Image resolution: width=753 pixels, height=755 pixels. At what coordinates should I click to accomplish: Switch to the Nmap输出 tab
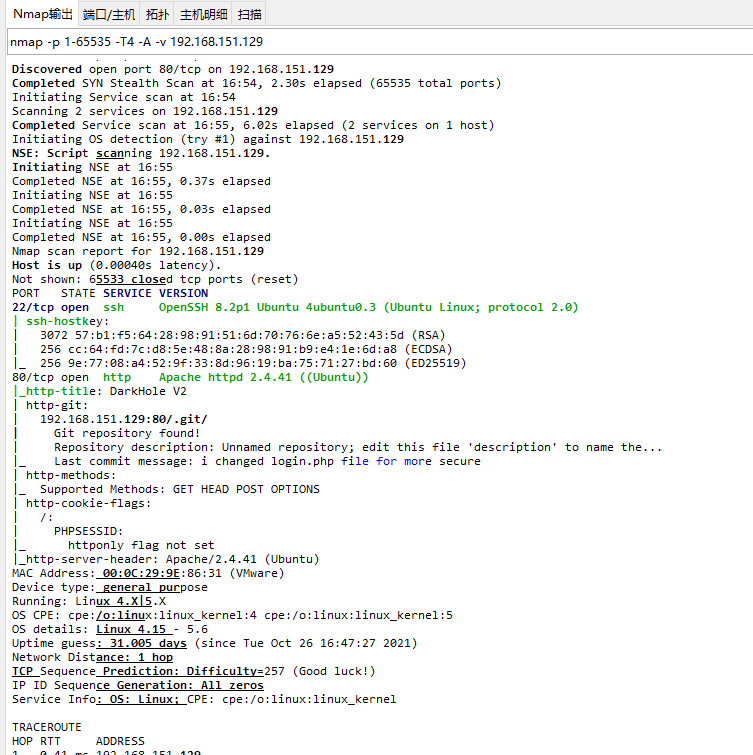tap(42, 14)
